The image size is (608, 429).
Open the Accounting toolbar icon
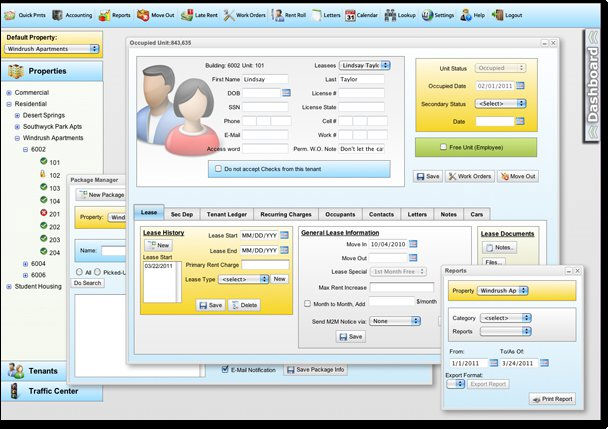pyautogui.click(x=57, y=15)
